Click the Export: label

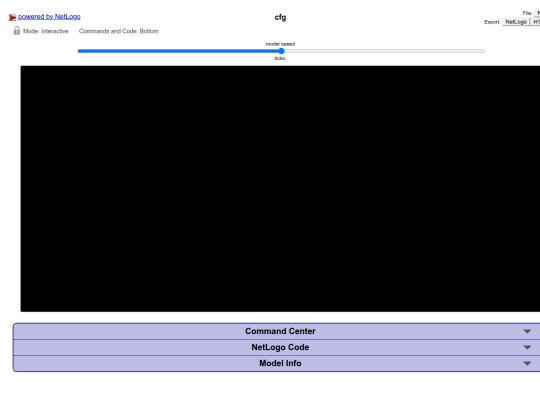(x=492, y=22)
